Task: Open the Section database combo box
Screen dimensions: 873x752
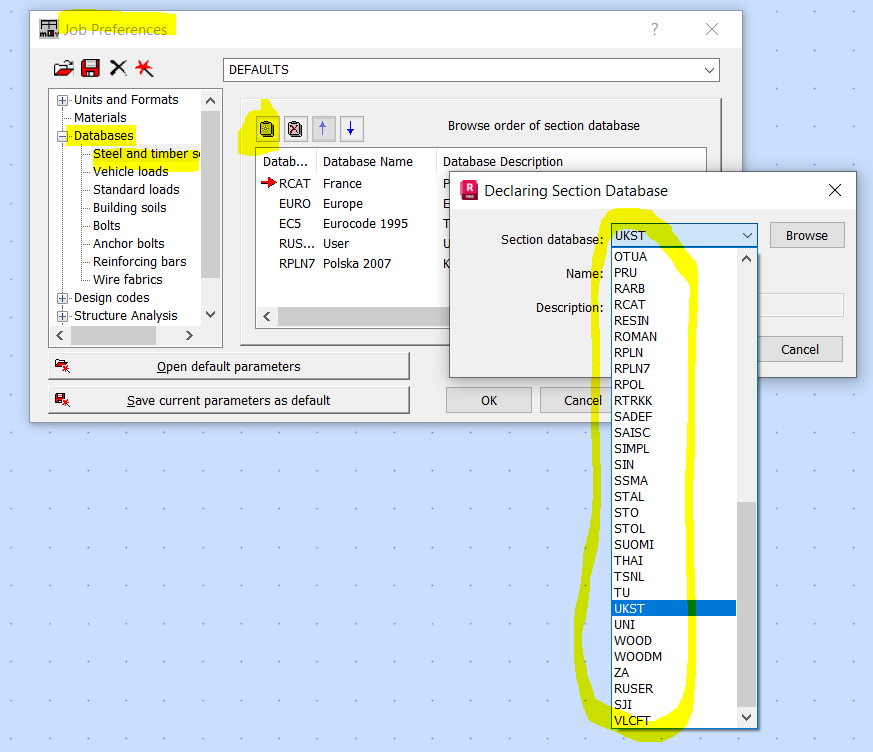Action: click(744, 235)
